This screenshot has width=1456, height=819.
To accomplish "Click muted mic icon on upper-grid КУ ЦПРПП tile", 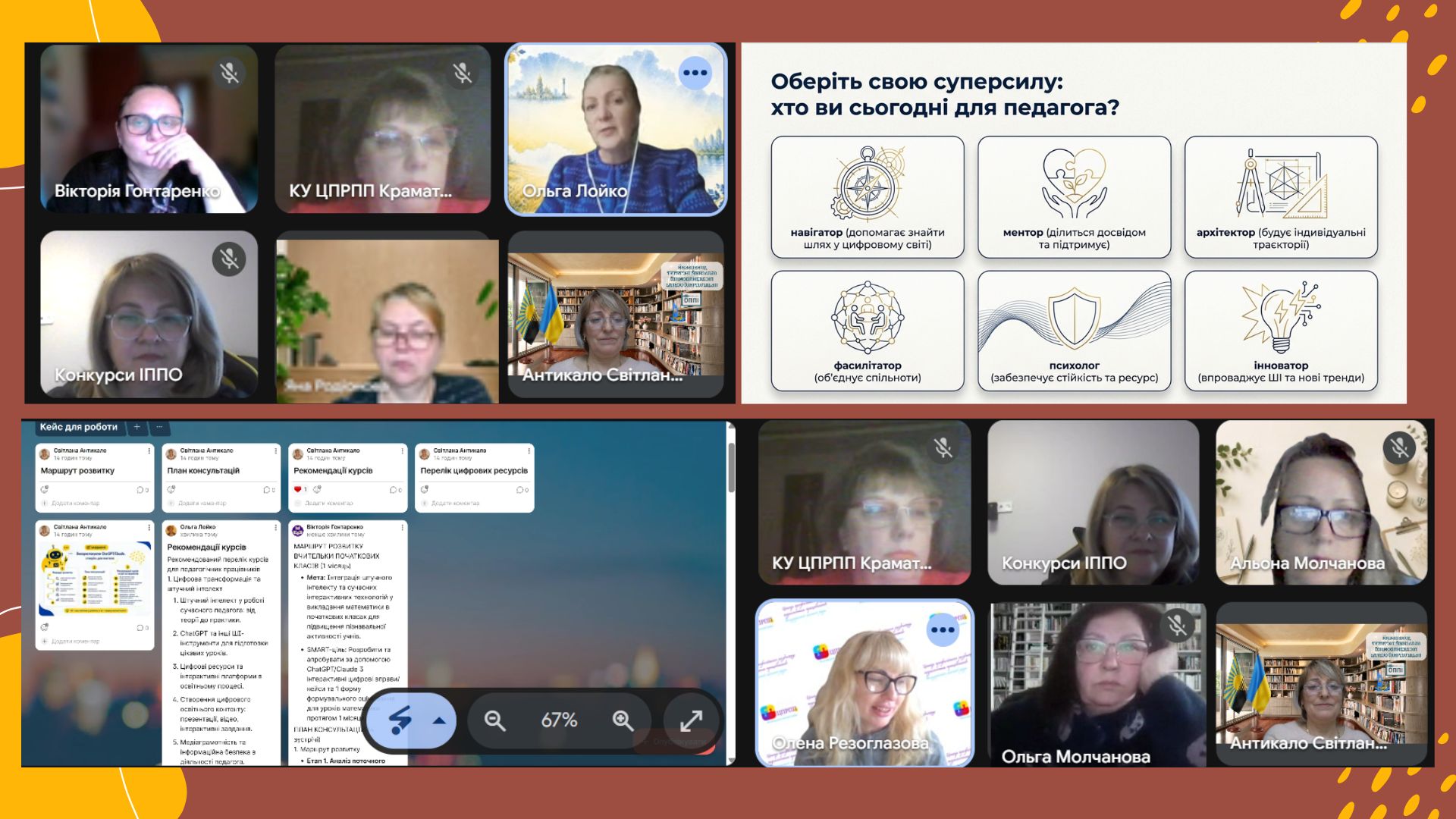I will tap(462, 73).
